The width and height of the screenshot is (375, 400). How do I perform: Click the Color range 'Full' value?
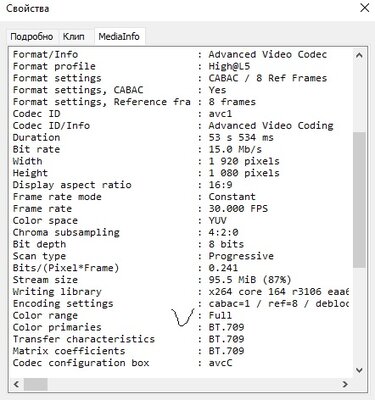(220, 315)
